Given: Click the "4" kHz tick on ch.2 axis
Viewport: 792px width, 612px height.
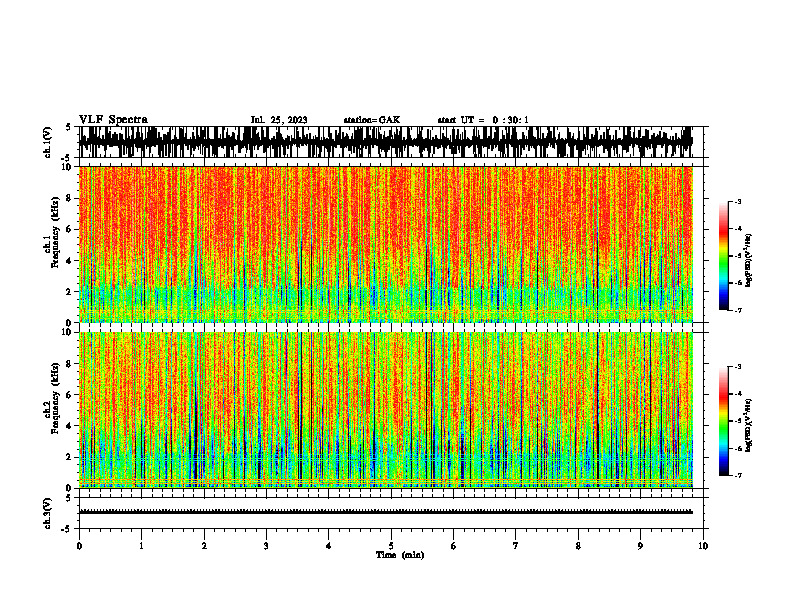Looking at the screenshot, I should coord(69,426).
